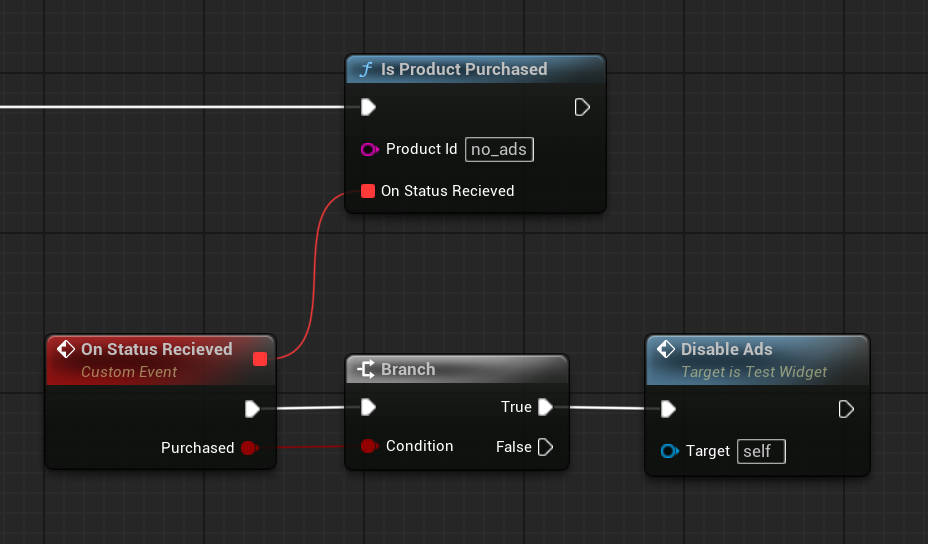Click the function icon on Is Product Purchased
The image size is (928, 544).
pos(366,70)
